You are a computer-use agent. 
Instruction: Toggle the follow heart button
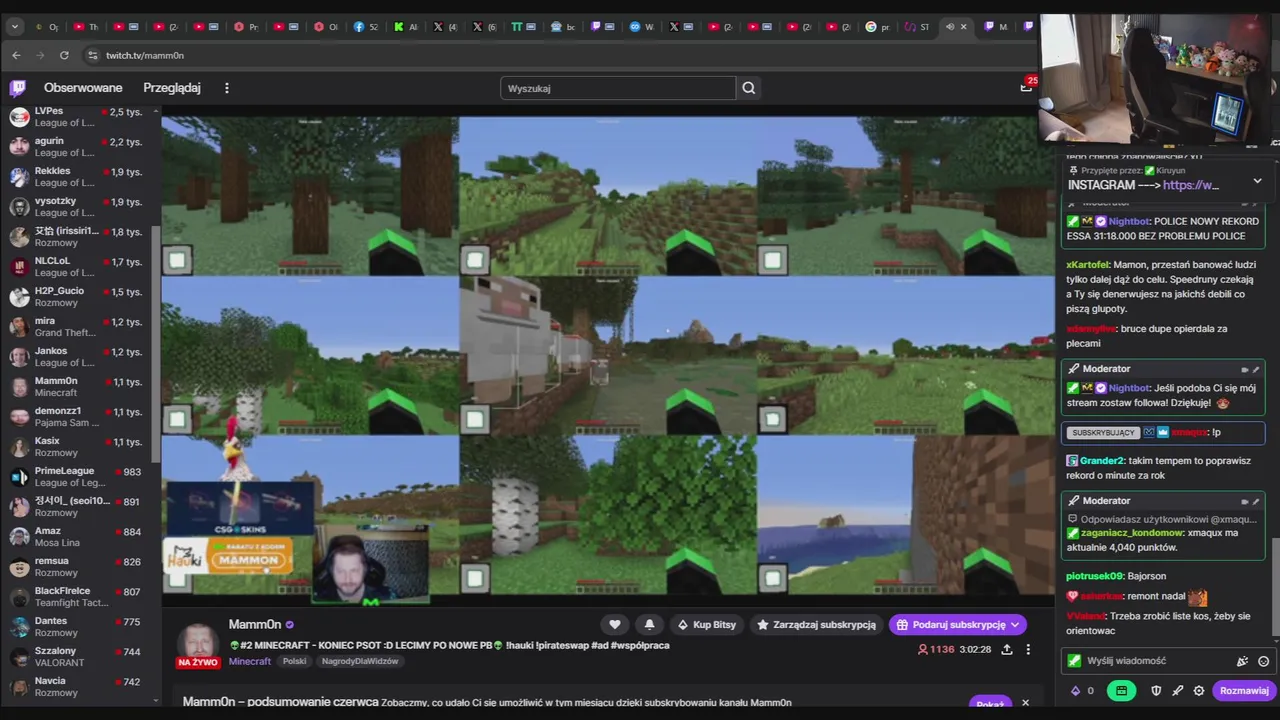pyautogui.click(x=615, y=625)
